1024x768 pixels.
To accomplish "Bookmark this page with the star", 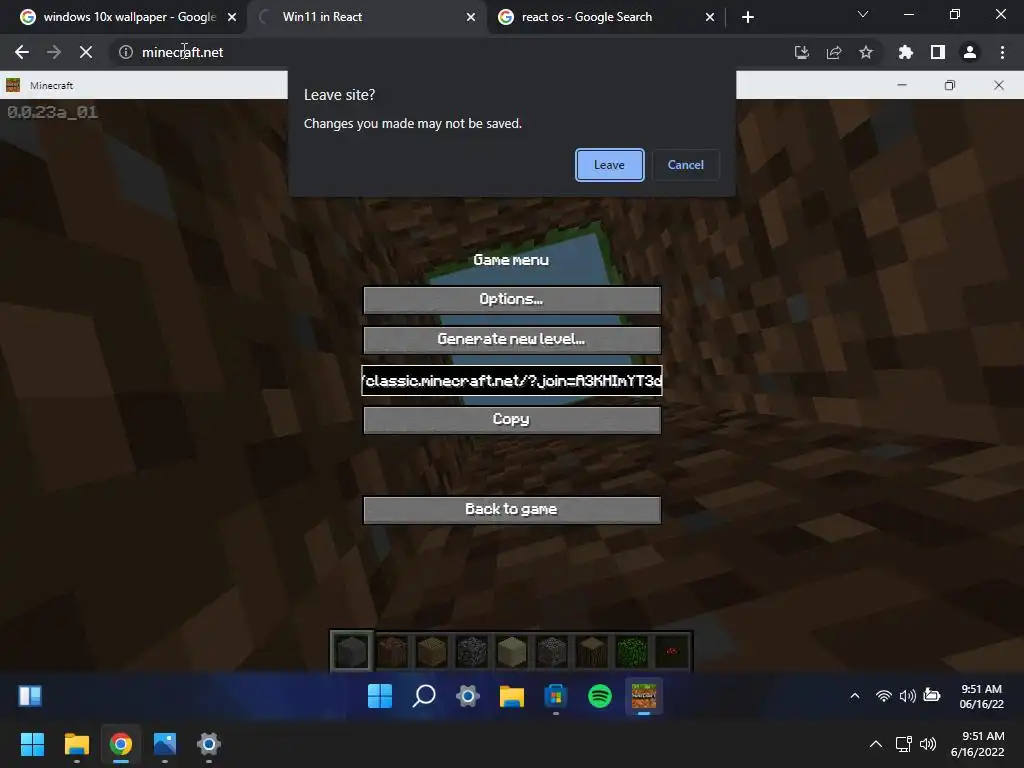I will [x=866, y=52].
